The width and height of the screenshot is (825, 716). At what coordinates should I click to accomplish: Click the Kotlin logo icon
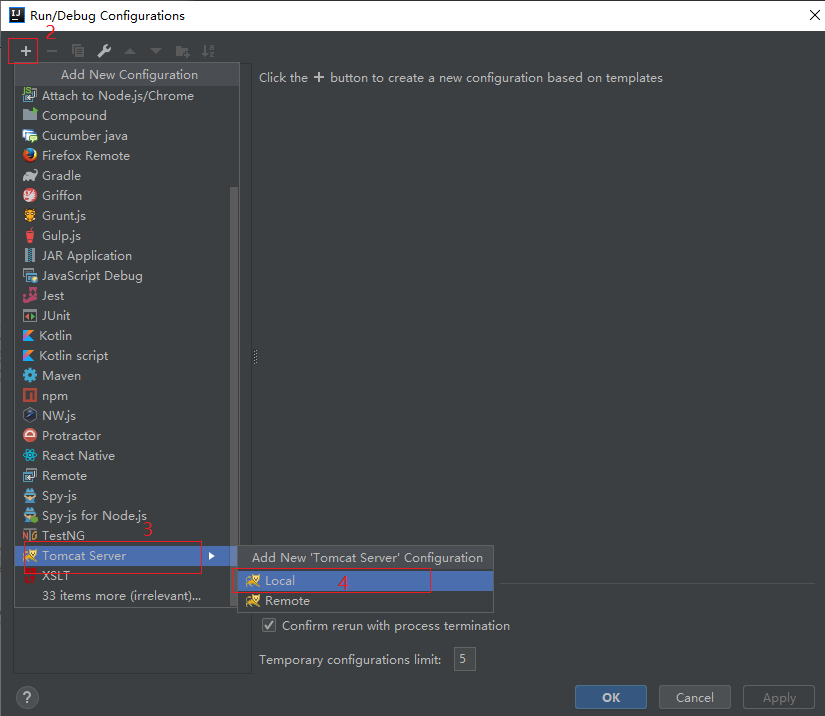click(x=29, y=336)
